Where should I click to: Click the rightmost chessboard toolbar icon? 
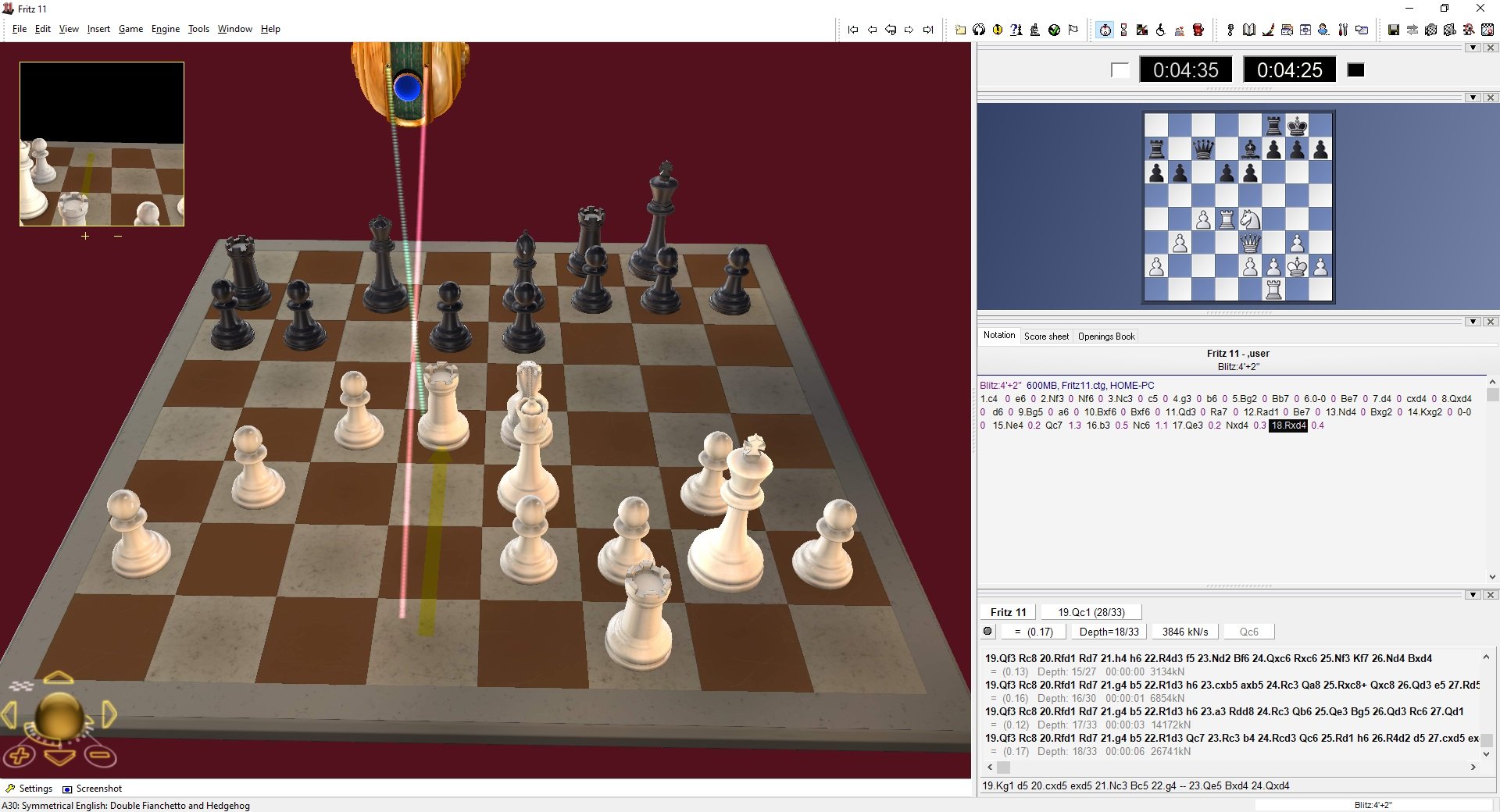1487,30
